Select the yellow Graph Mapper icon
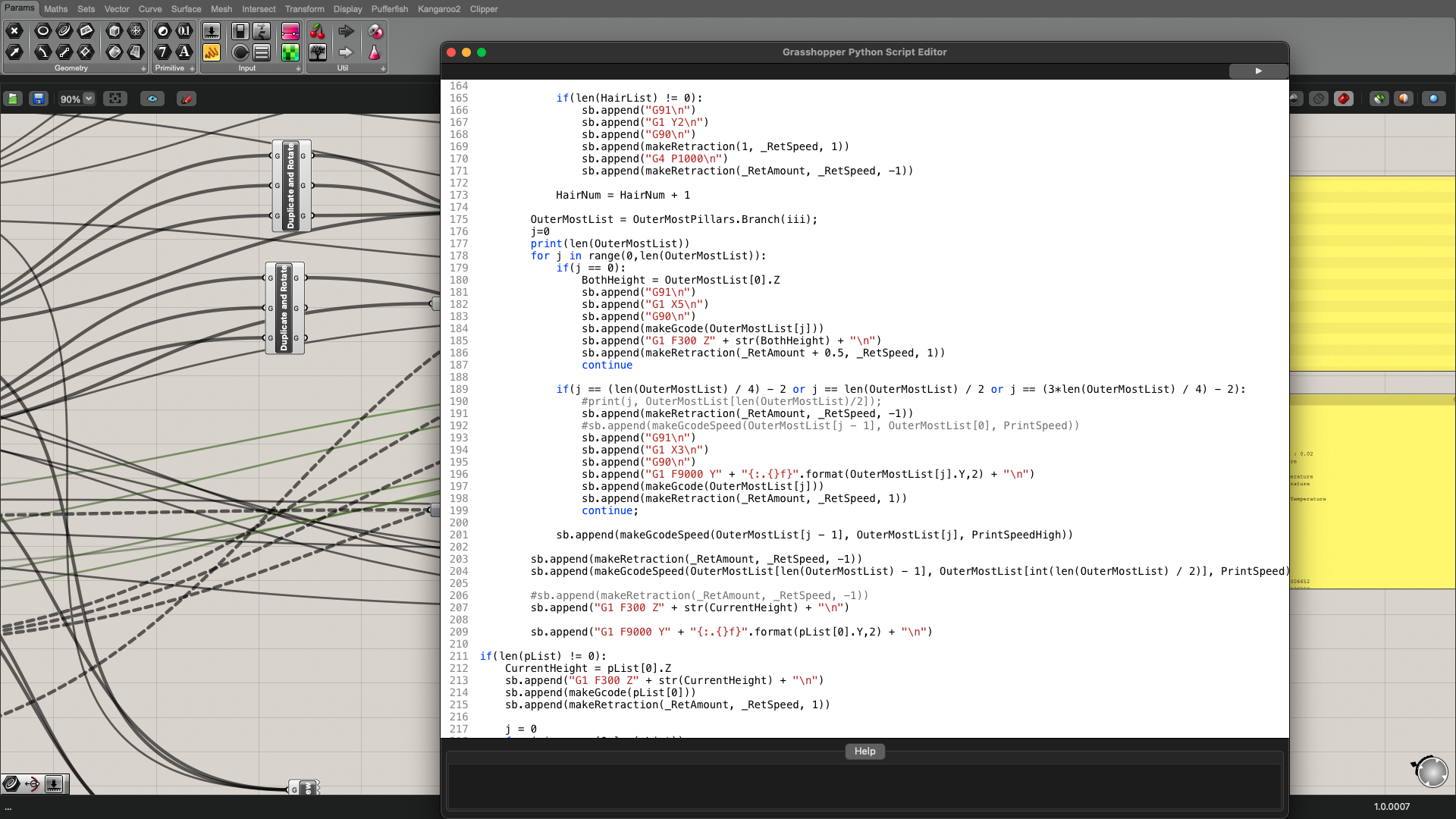 [212, 52]
